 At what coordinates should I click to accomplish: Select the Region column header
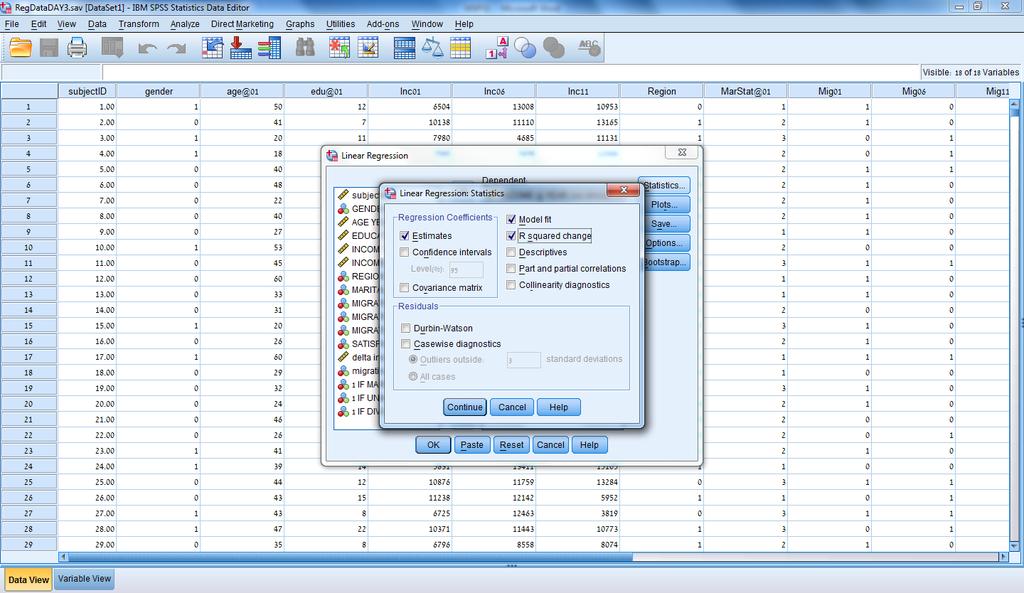662,91
